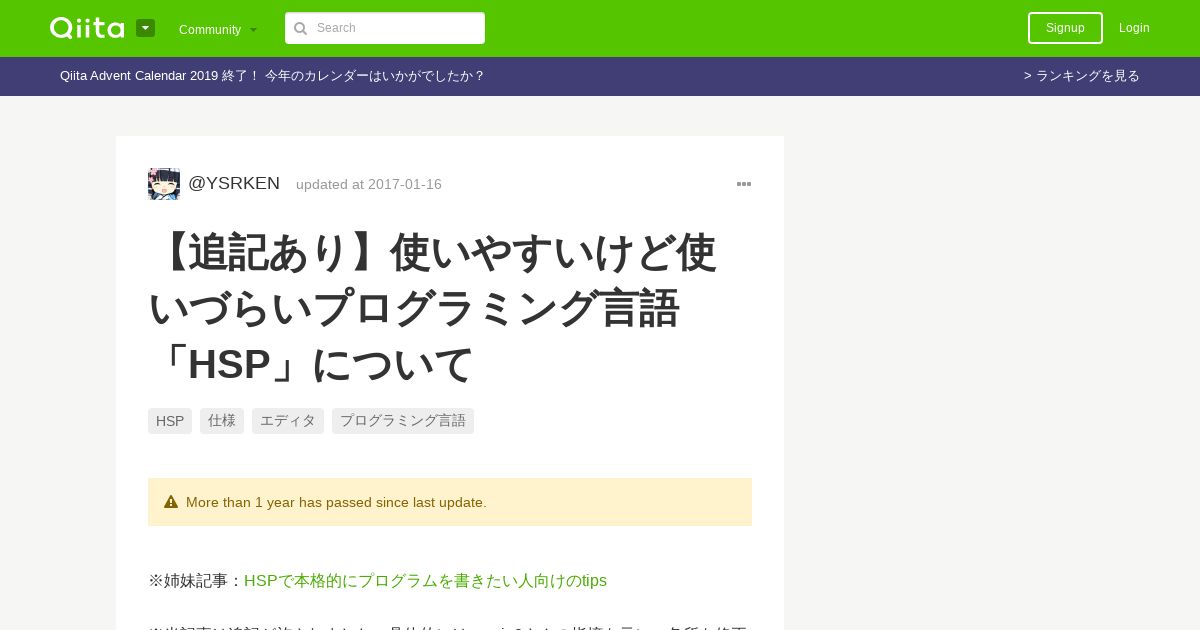1200x630 pixels.
Task: Select the HSP tag
Action: coord(170,421)
